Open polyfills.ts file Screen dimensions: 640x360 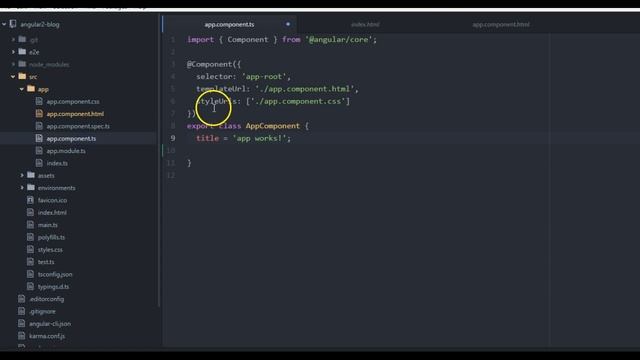(51, 237)
